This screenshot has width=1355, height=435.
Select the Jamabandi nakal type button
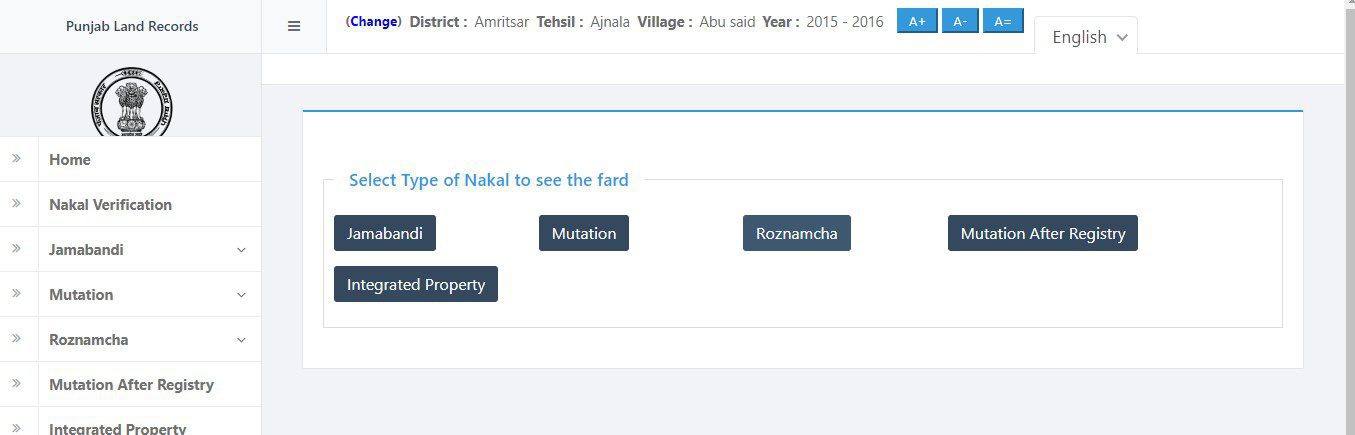[x=385, y=233]
